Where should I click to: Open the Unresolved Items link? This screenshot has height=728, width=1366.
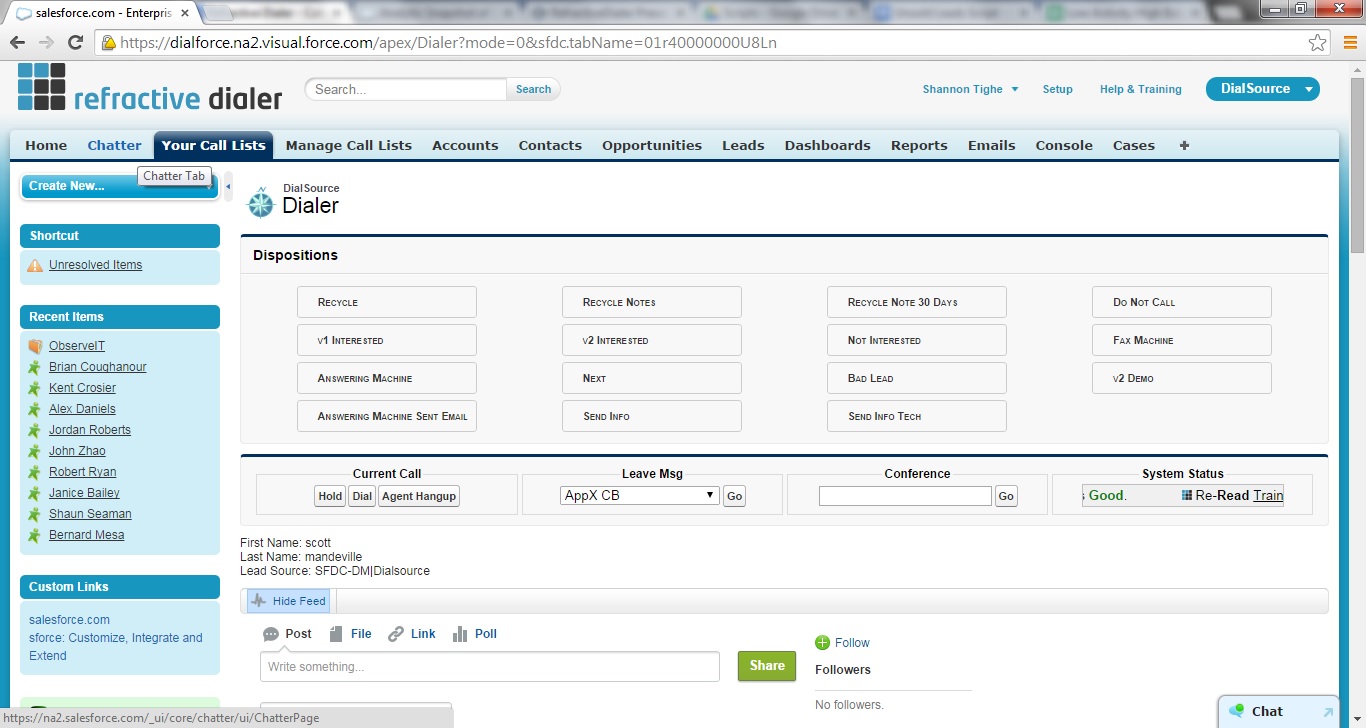[x=95, y=265]
